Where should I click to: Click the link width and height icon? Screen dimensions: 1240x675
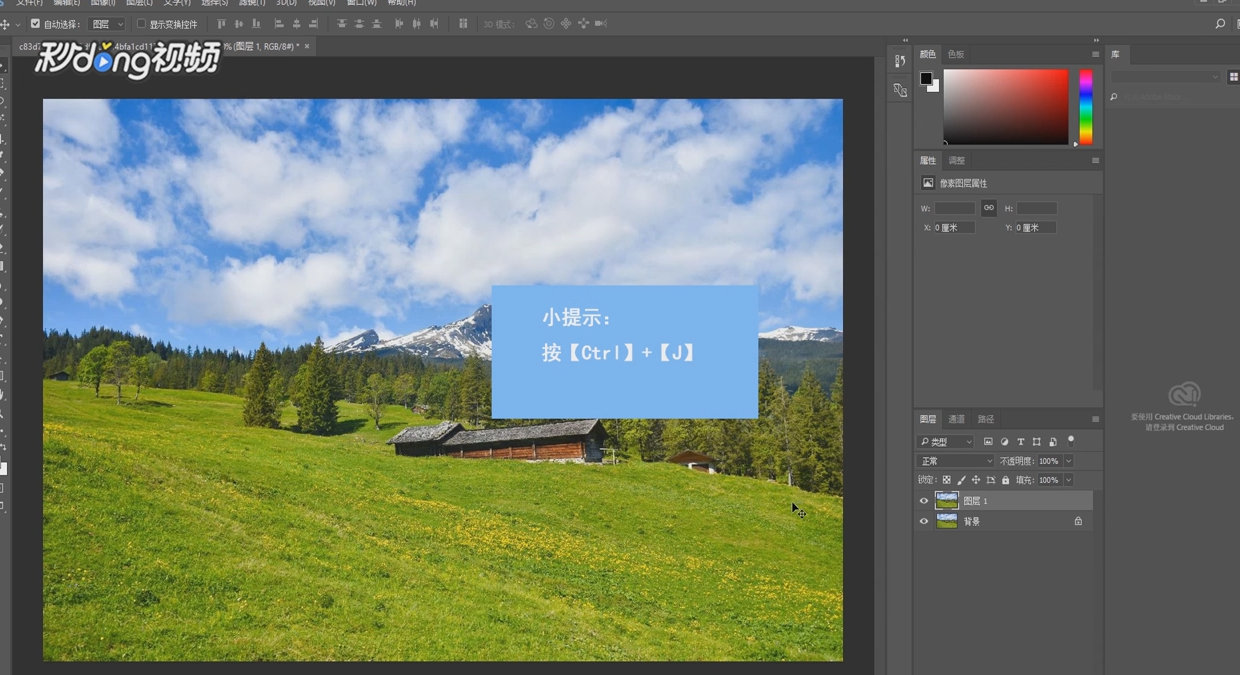(x=988, y=208)
